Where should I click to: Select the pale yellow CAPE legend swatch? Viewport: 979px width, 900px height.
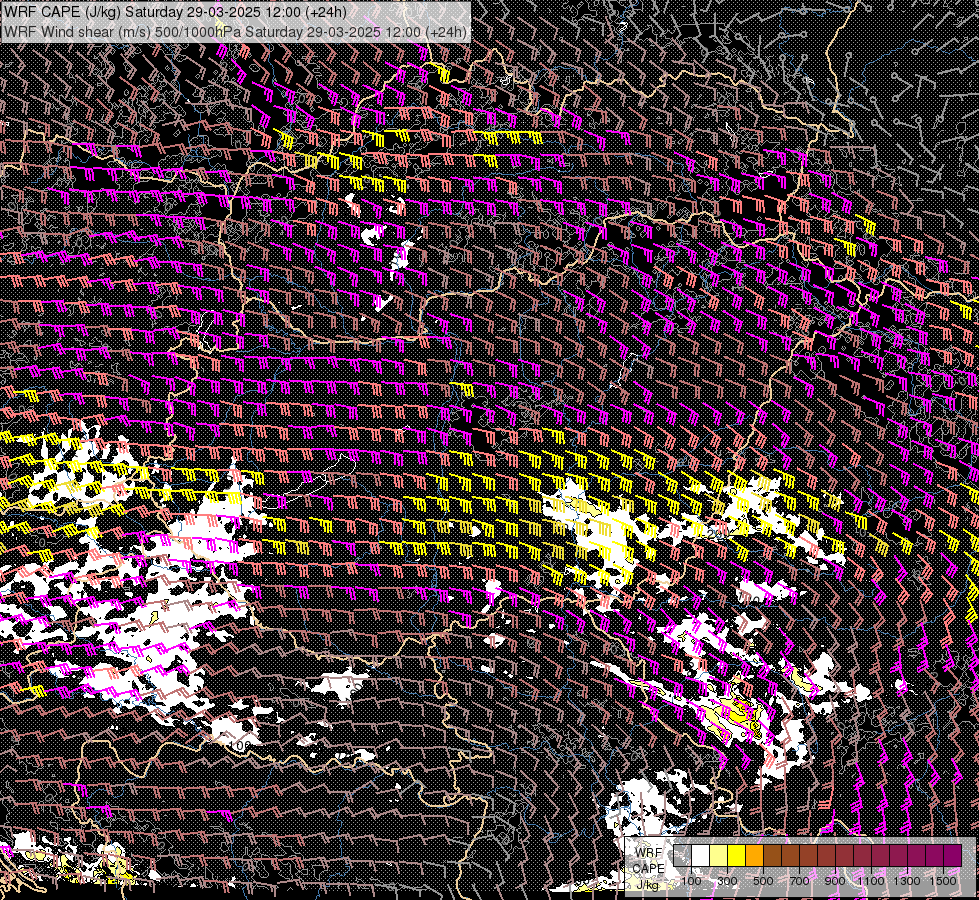(x=719, y=856)
